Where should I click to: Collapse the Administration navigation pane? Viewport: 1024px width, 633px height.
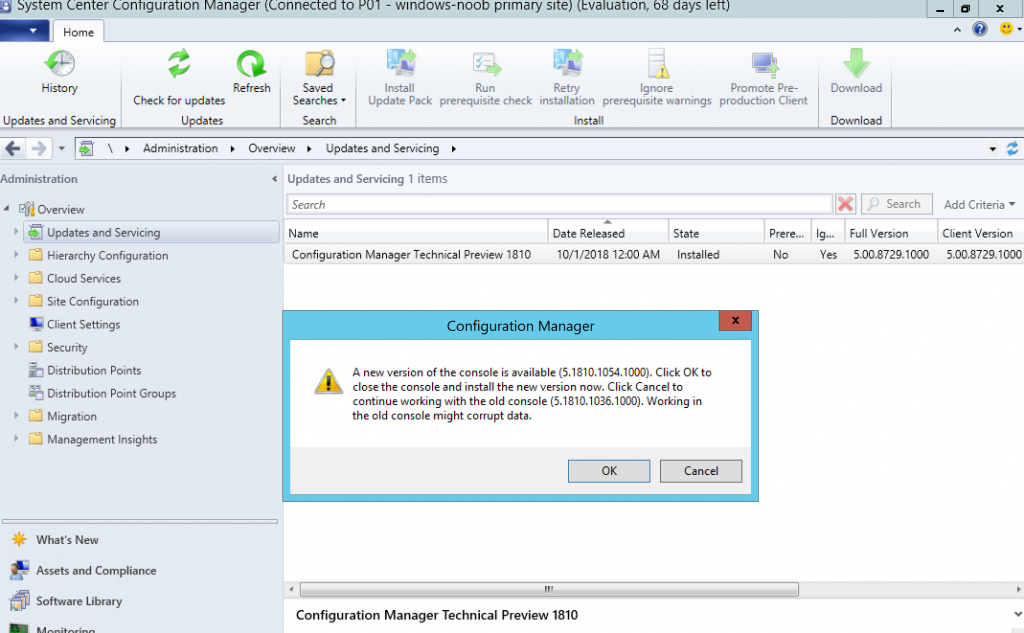click(x=274, y=179)
